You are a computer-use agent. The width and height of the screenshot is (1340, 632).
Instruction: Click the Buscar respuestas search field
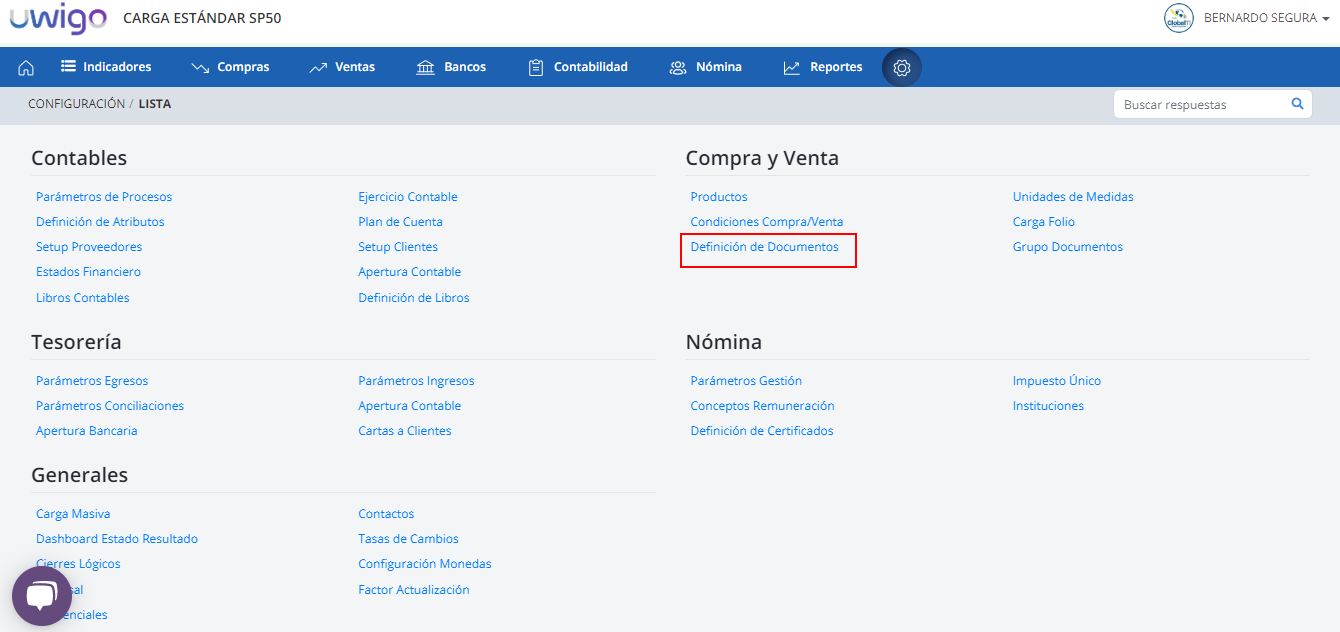1200,104
